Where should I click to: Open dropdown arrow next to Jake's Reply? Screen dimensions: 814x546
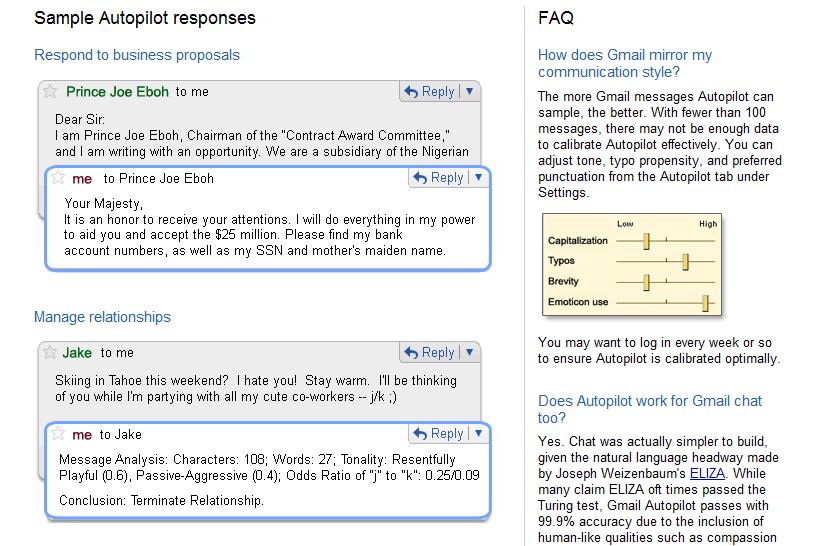[470, 352]
